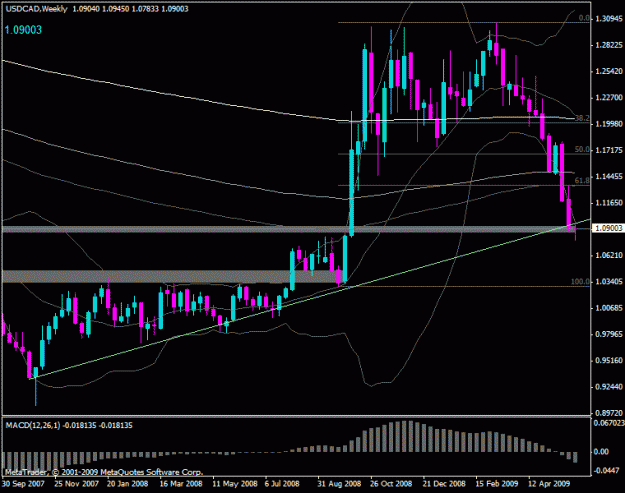Click the USDCAD,Weekly chart title

tap(36, 9)
